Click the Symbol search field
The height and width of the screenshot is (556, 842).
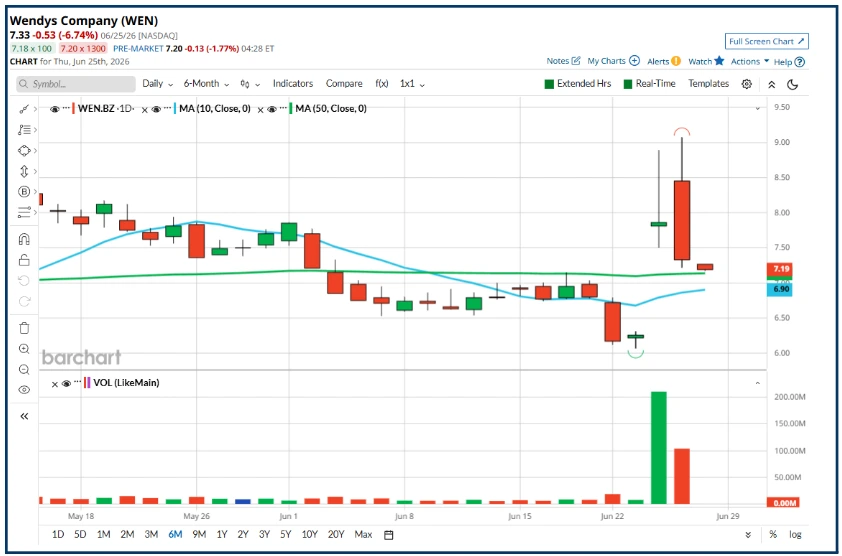coord(76,84)
